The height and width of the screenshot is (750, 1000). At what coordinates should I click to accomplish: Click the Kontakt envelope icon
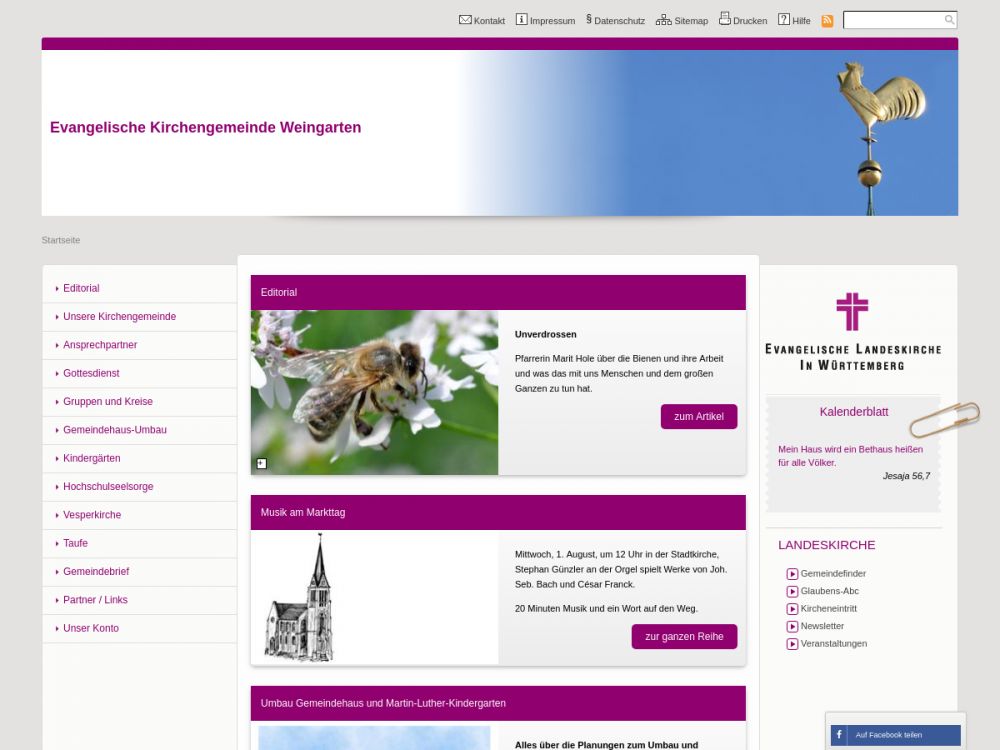coord(465,20)
